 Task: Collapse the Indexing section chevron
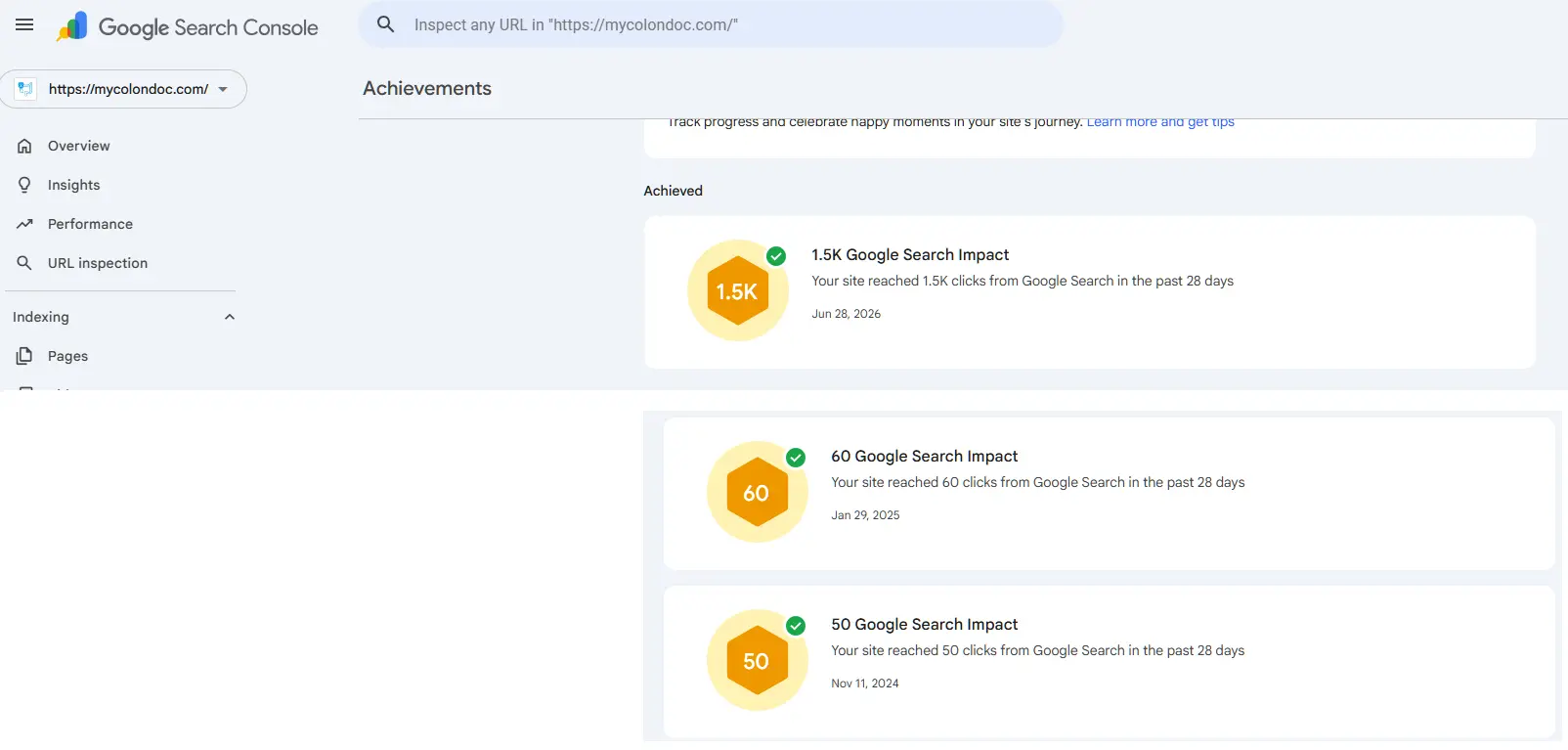coord(230,317)
